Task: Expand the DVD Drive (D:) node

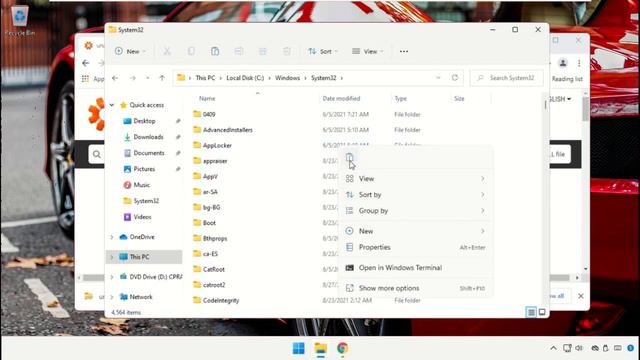Action: click(112, 277)
